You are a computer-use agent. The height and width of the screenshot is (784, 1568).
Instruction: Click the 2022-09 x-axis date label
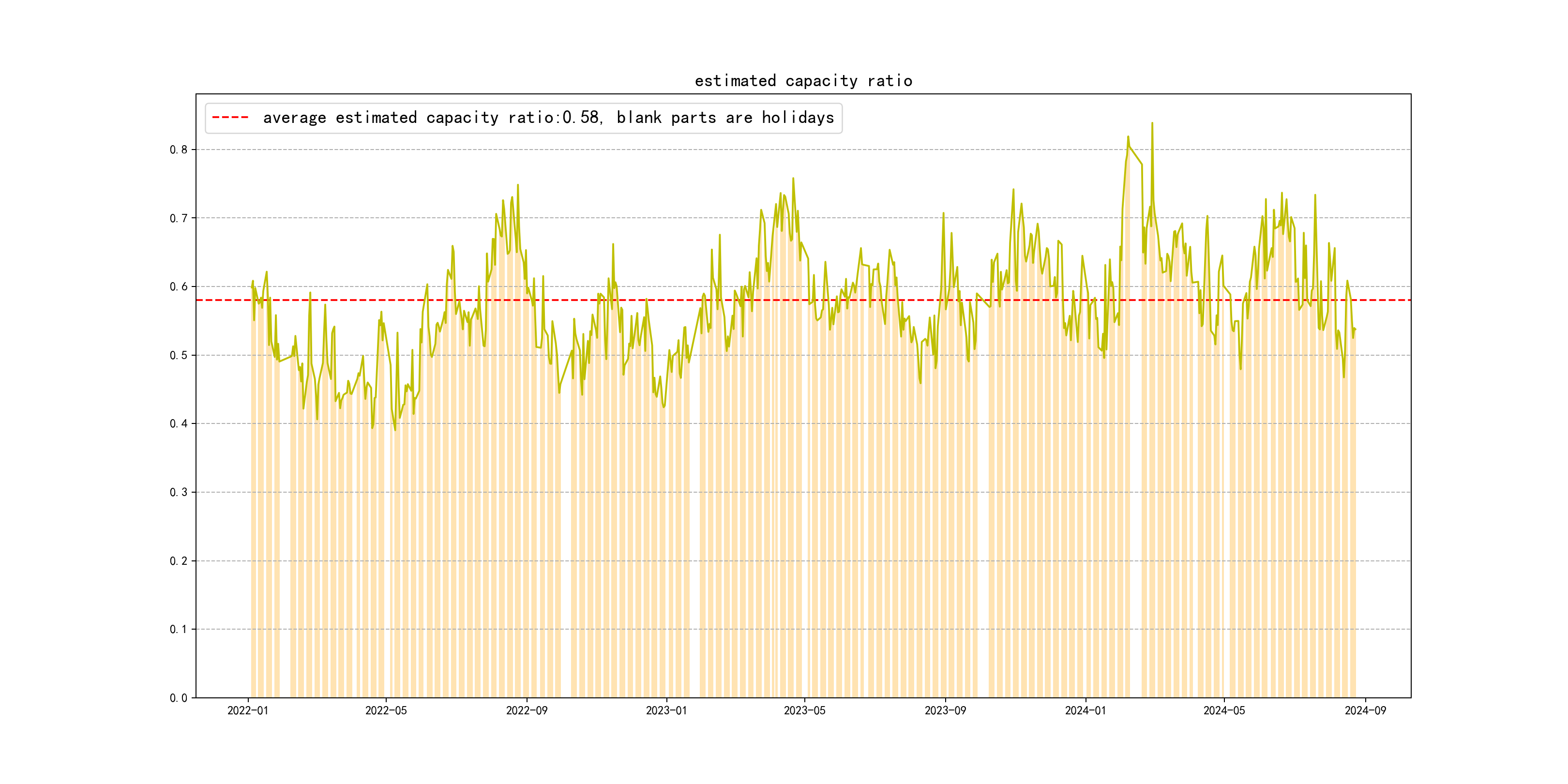527,710
